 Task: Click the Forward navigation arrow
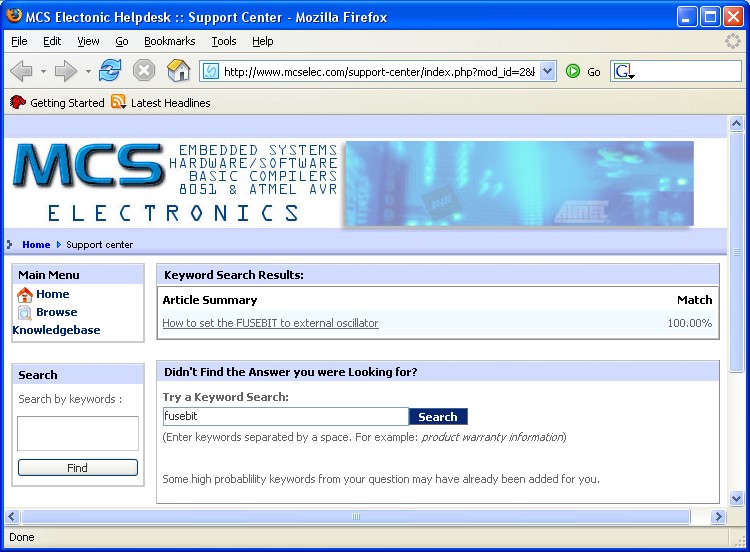coord(66,72)
